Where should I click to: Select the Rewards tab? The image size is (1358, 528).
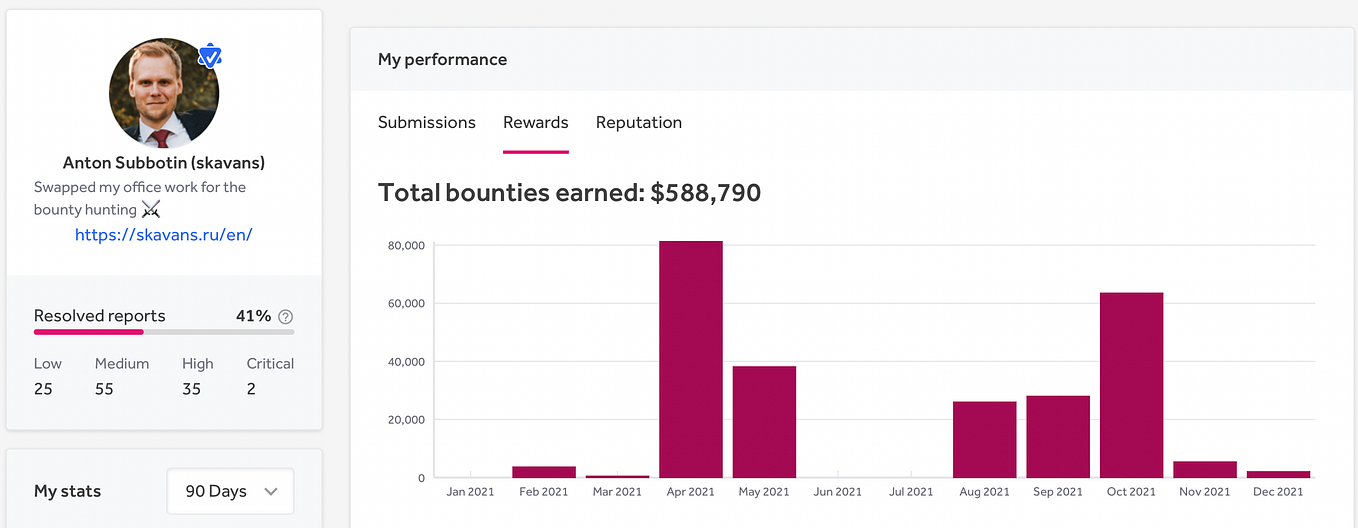tap(536, 123)
